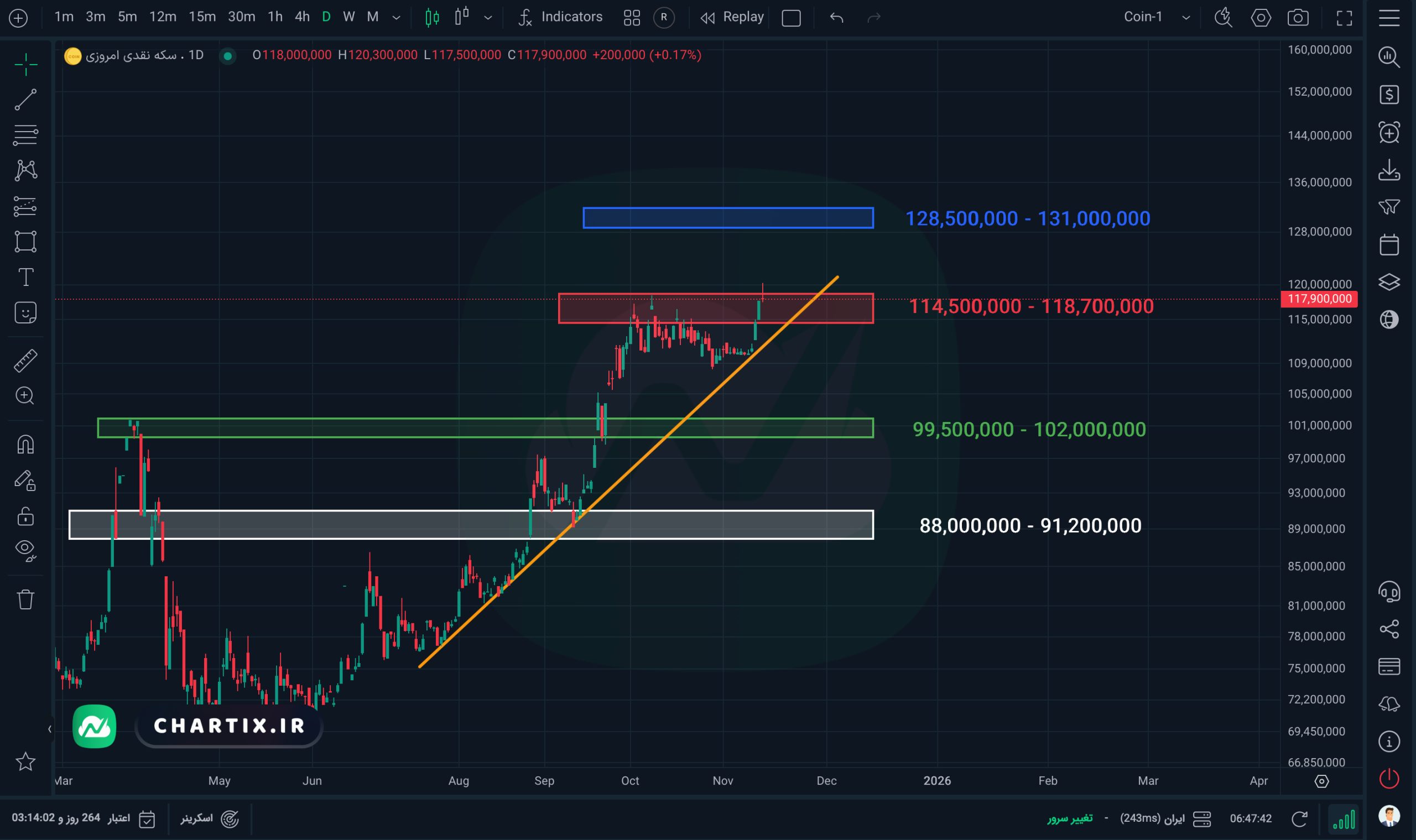Open the ruler measure tool
Viewport: 1416px width, 840px height.
click(25, 360)
